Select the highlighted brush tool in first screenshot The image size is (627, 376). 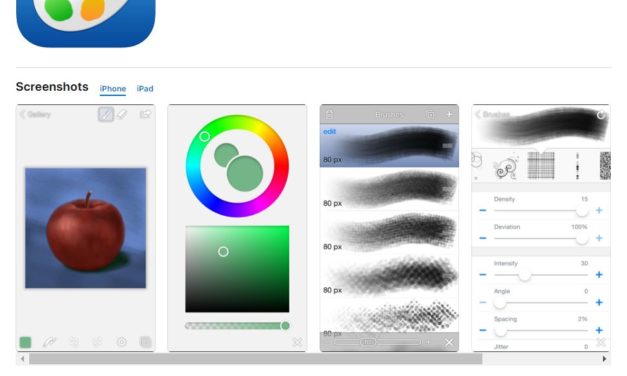click(x=106, y=114)
